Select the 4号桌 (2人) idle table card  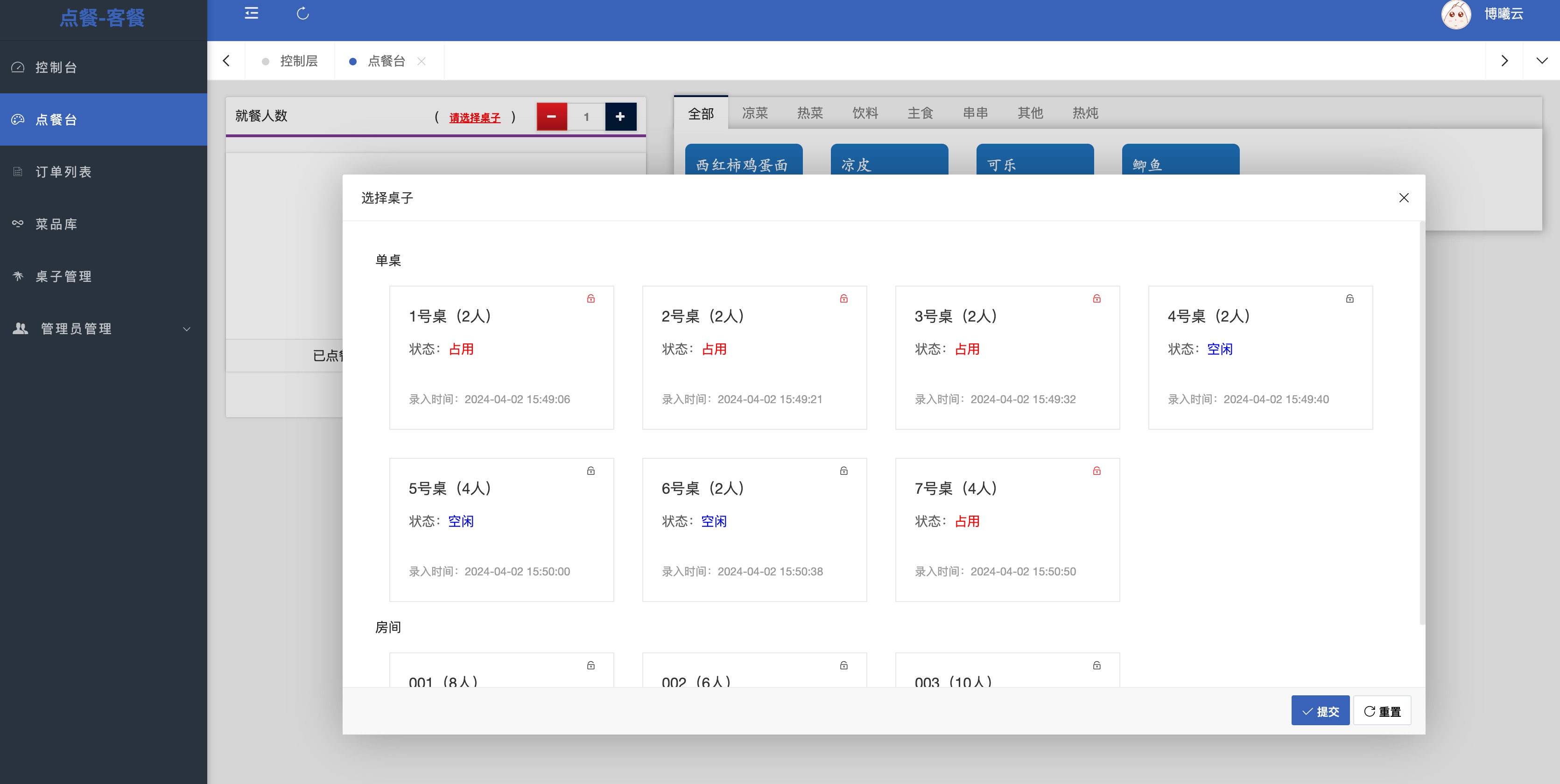[1260, 358]
